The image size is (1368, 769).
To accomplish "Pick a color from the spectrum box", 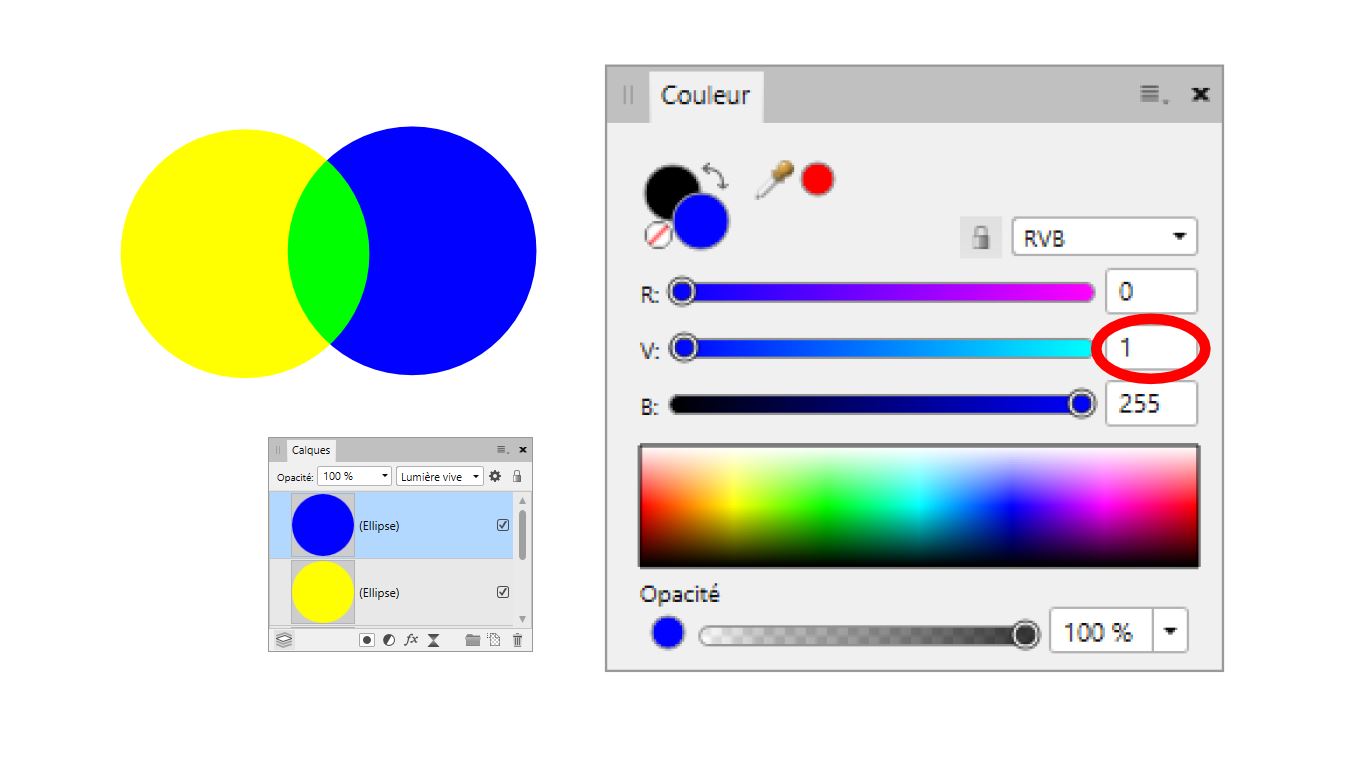I will [x=918, y=507].
